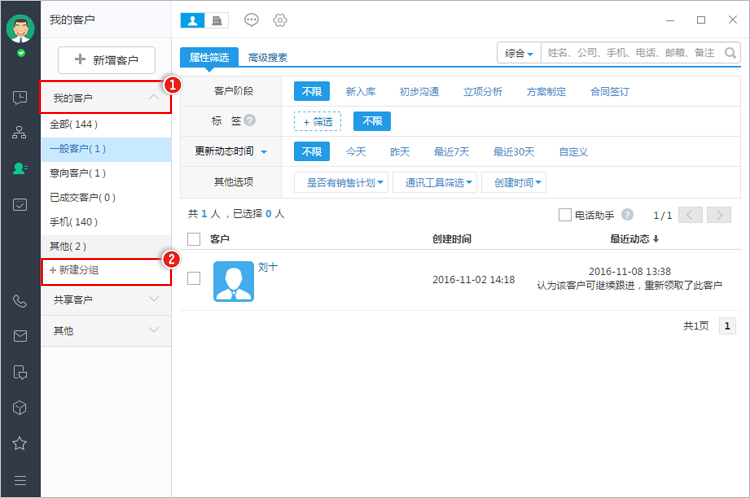Viewport: 750px width, 498px height.
Task: Open customer name link 刘十
Action: click(x=267, y=267)
